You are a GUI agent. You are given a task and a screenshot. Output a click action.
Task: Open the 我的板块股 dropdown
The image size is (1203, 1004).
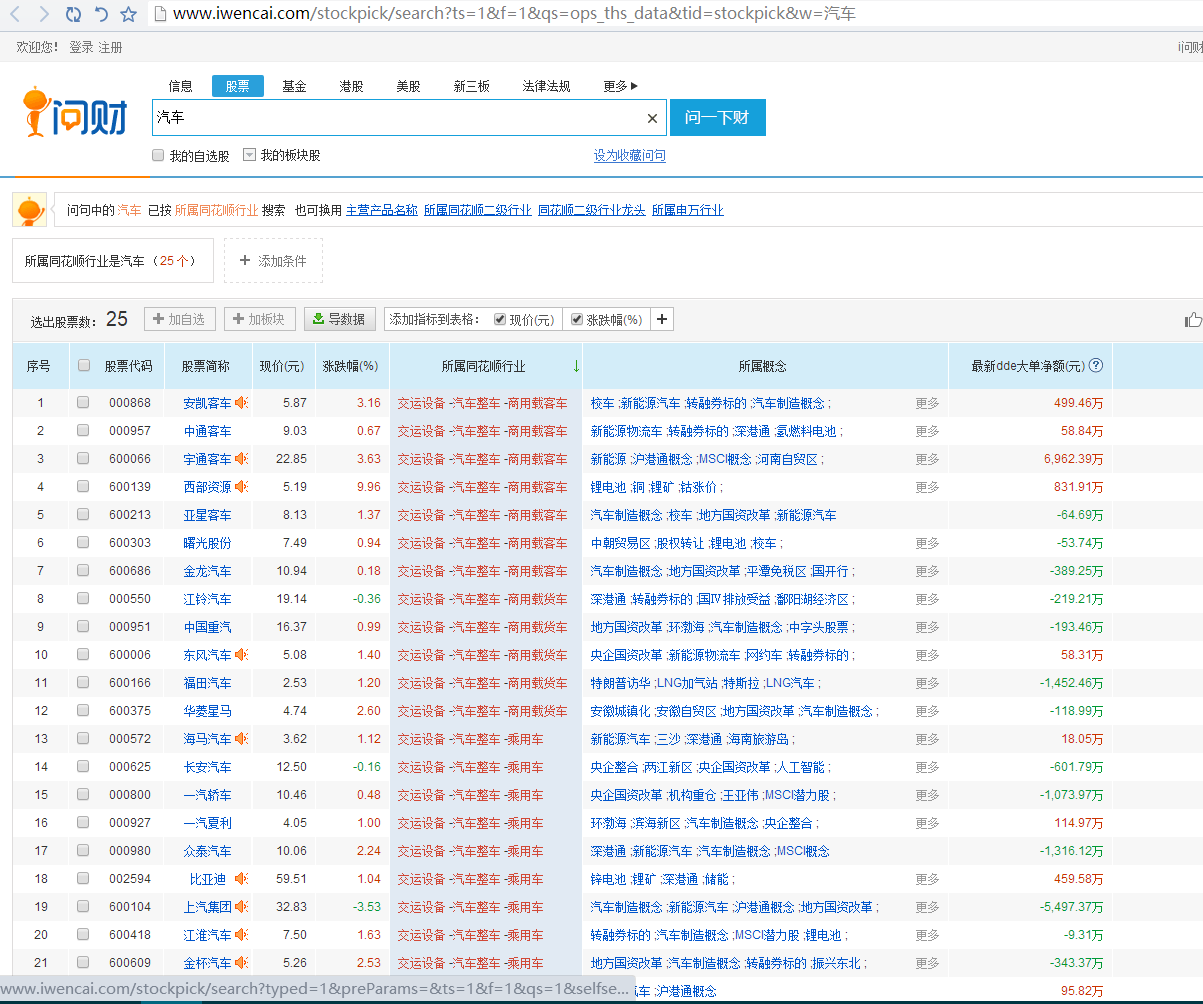coord(250,155)
